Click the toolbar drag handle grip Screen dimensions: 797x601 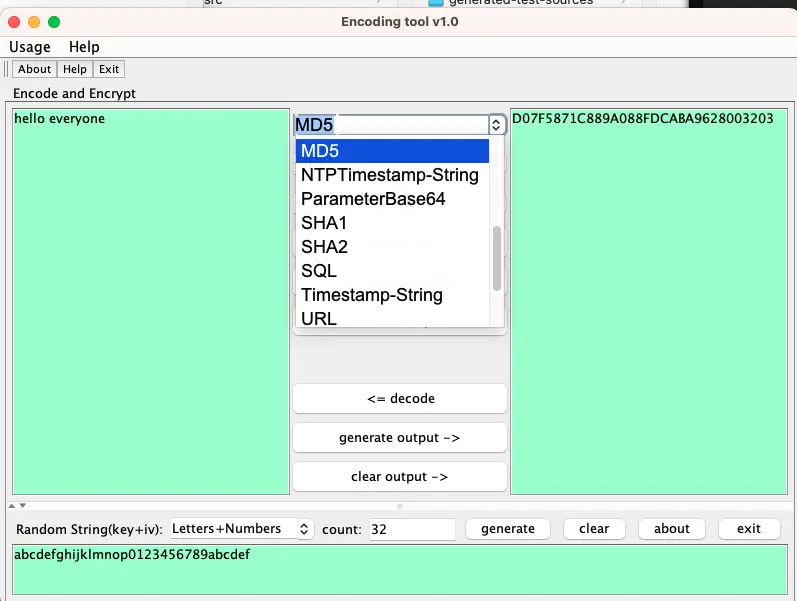(6, 69)
